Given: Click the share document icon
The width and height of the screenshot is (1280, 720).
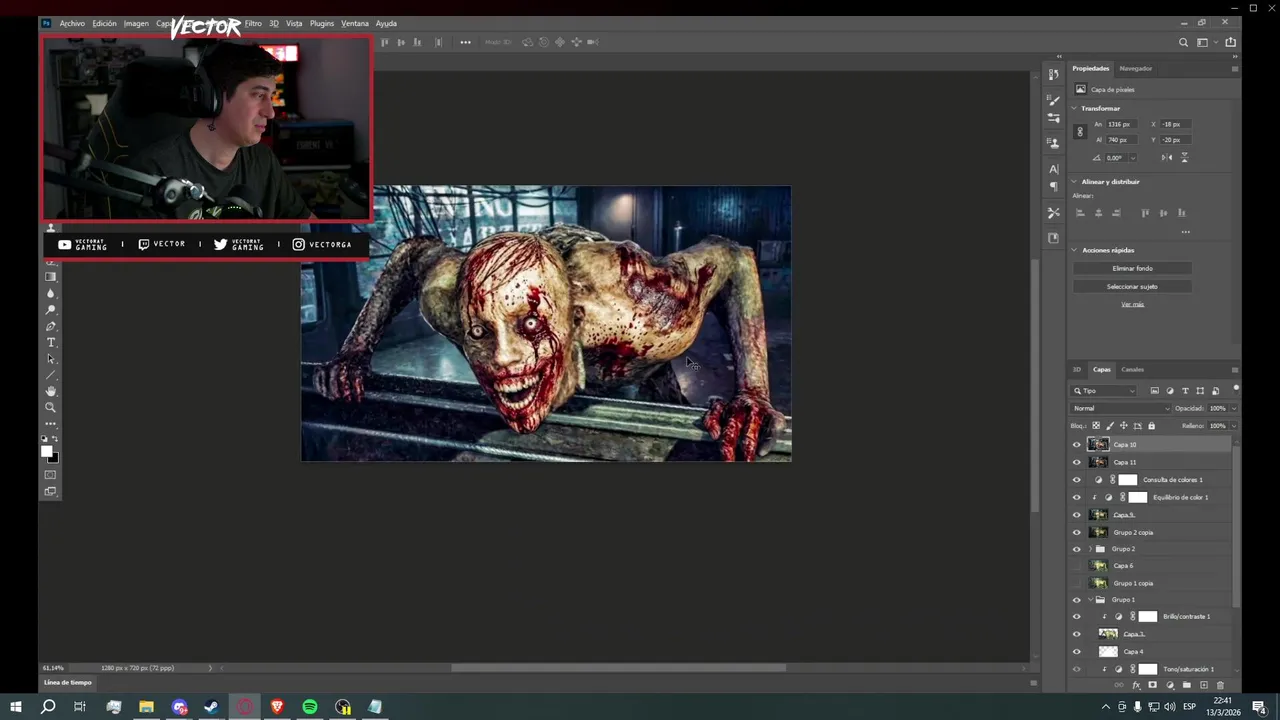Looking at the screenshot, I should point(1230,42).
